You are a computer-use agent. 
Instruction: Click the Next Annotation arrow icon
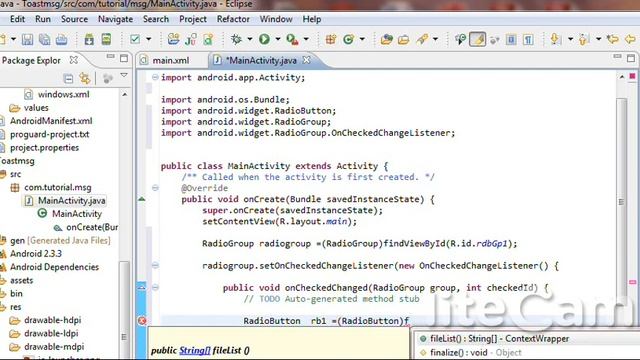[x=554, y=39]
